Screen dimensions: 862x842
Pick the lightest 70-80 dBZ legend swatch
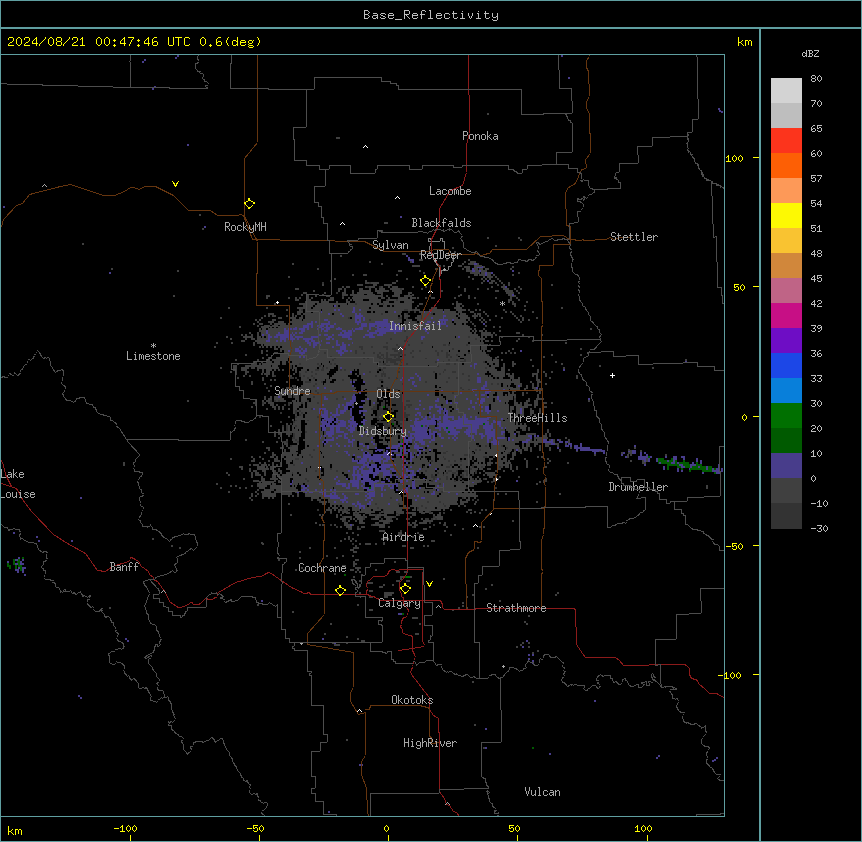point(786,91)
